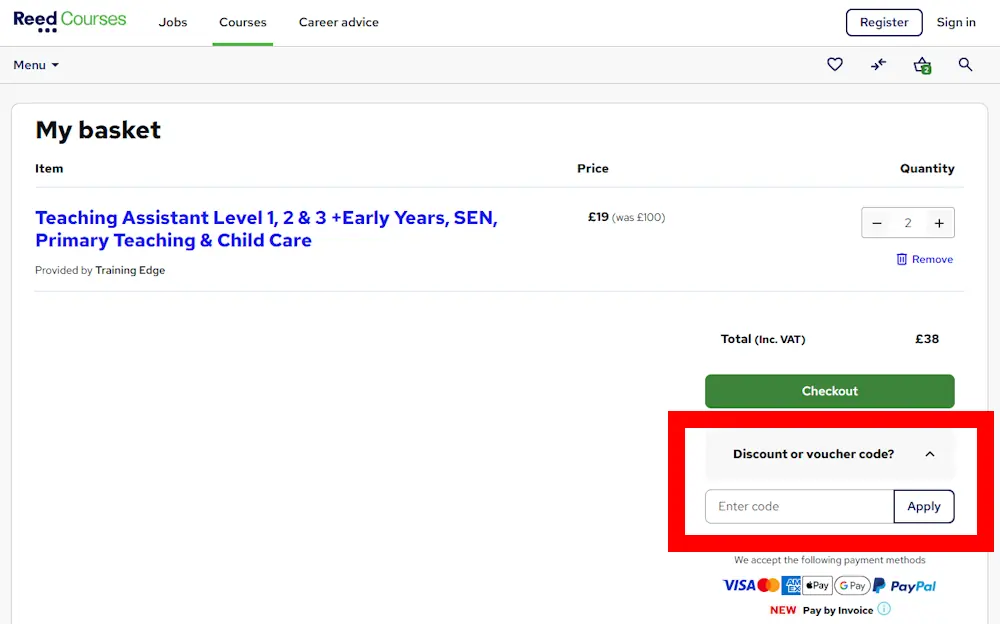Increase course quantity with plus button
Viewport: 1000px width, 624px height.
click(x=939, y=223)
